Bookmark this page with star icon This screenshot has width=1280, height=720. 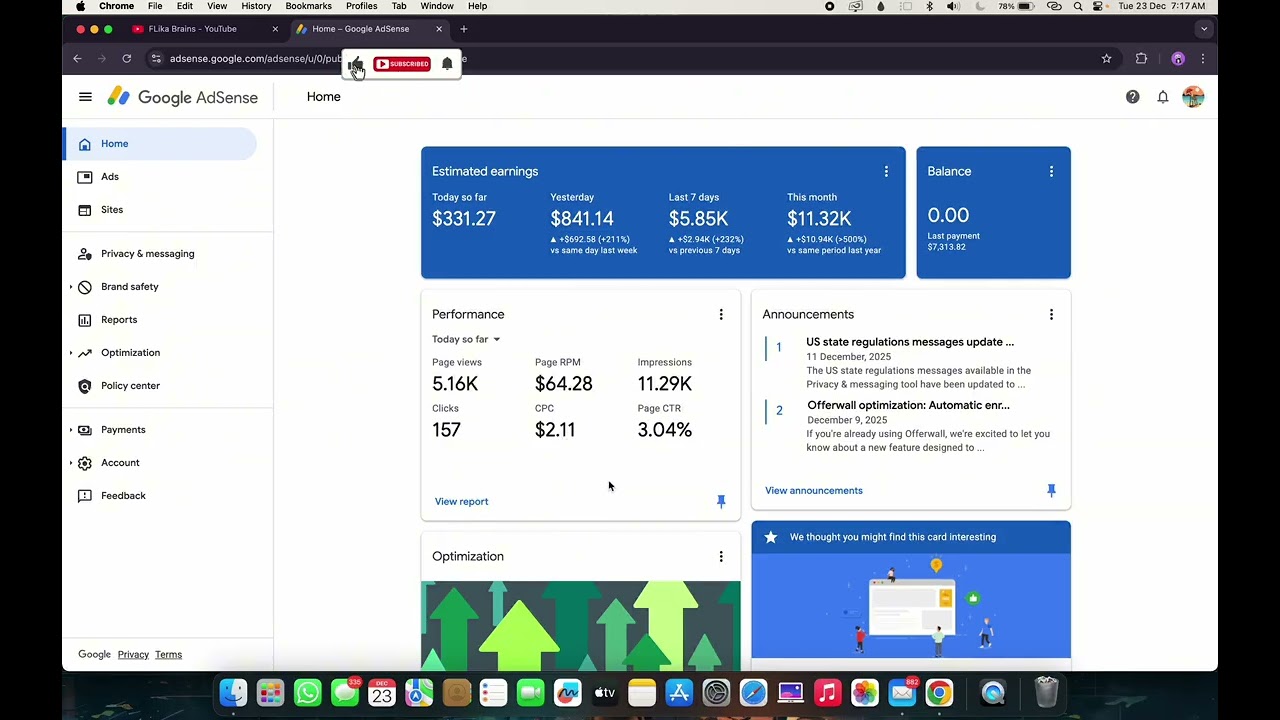point(1106,59)
